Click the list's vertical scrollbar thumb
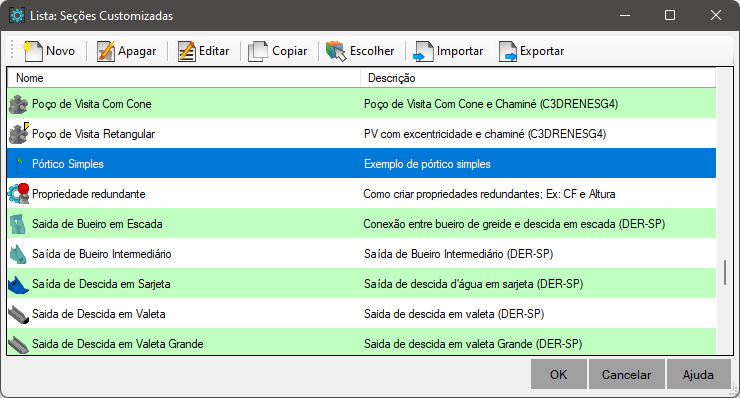The height and width of the screenshot is (398, 740). pos(725,272)
